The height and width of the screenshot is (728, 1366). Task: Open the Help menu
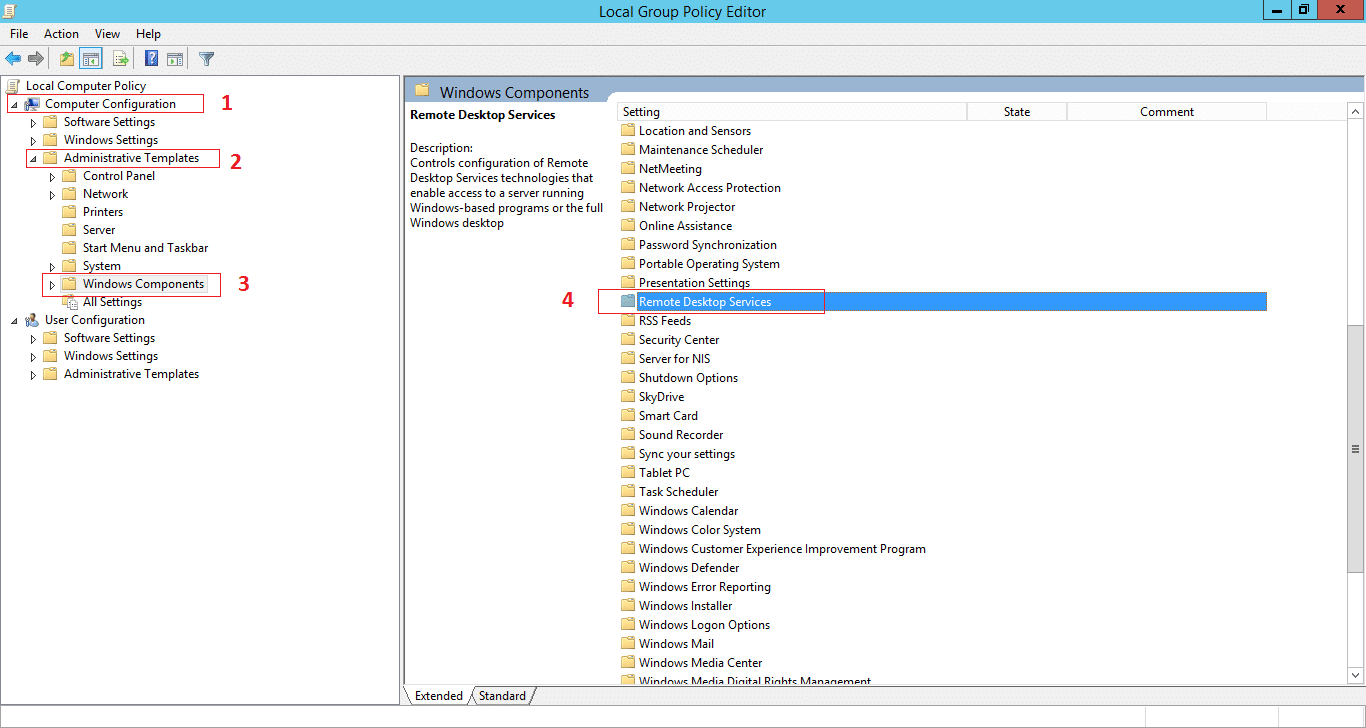click(148, 34)
